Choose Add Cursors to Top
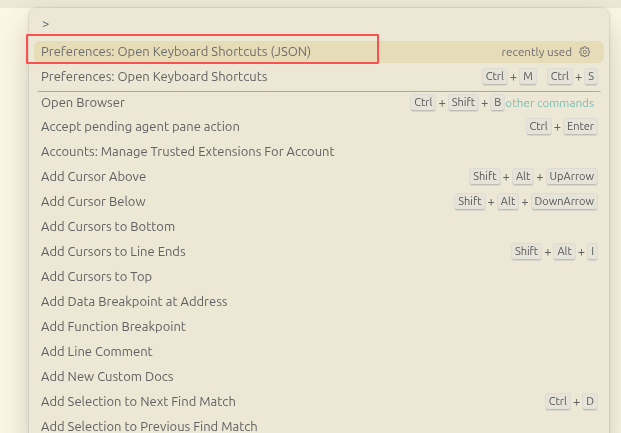 319,276
